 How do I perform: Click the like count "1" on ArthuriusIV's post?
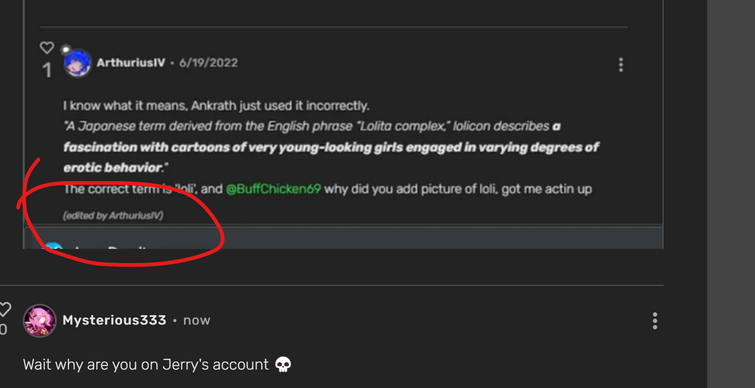[x=47, y=71]
